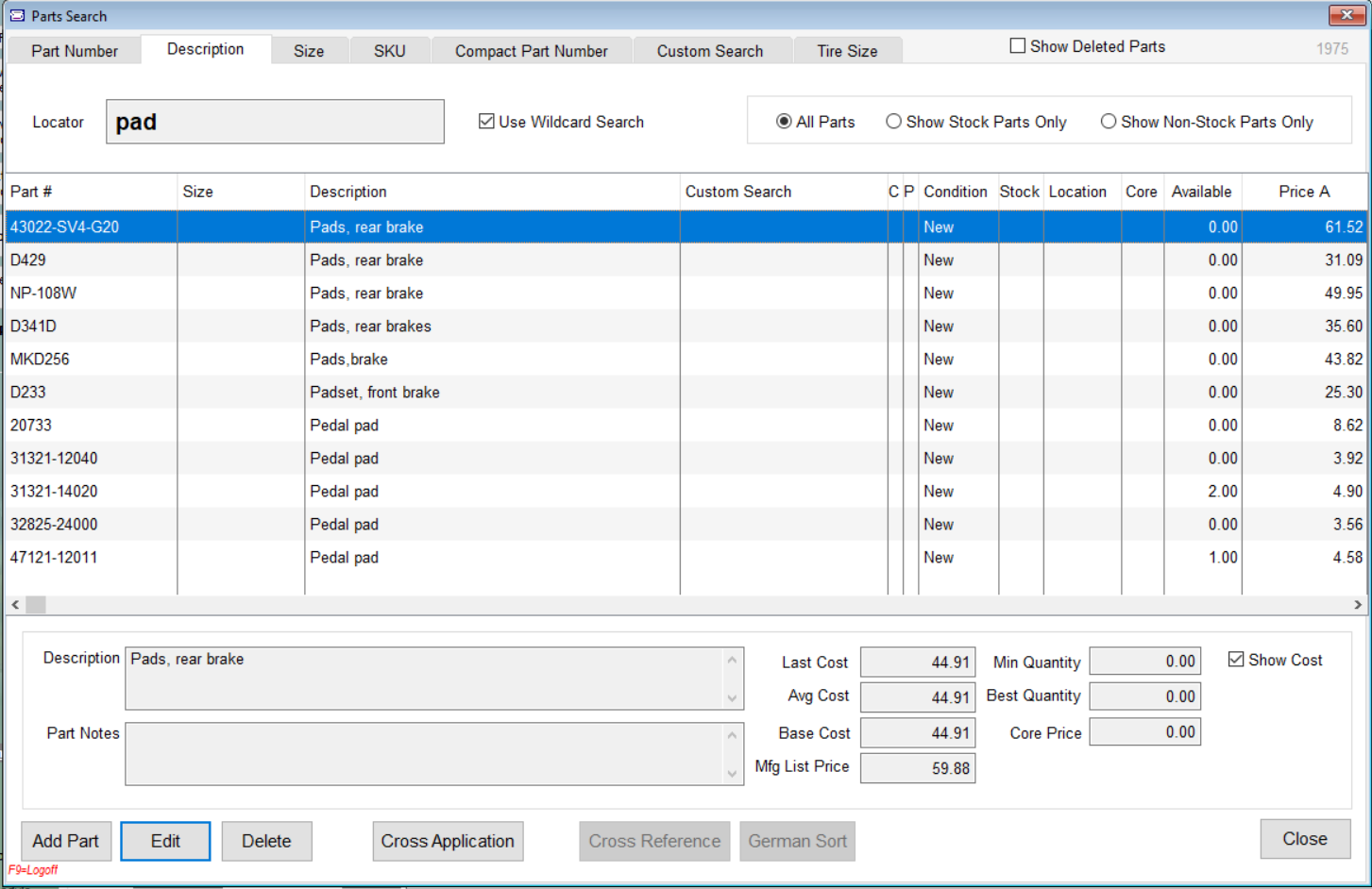1372x889 pixels.
Task: Sort by the Size column header
Action: [x=241, y=192]
